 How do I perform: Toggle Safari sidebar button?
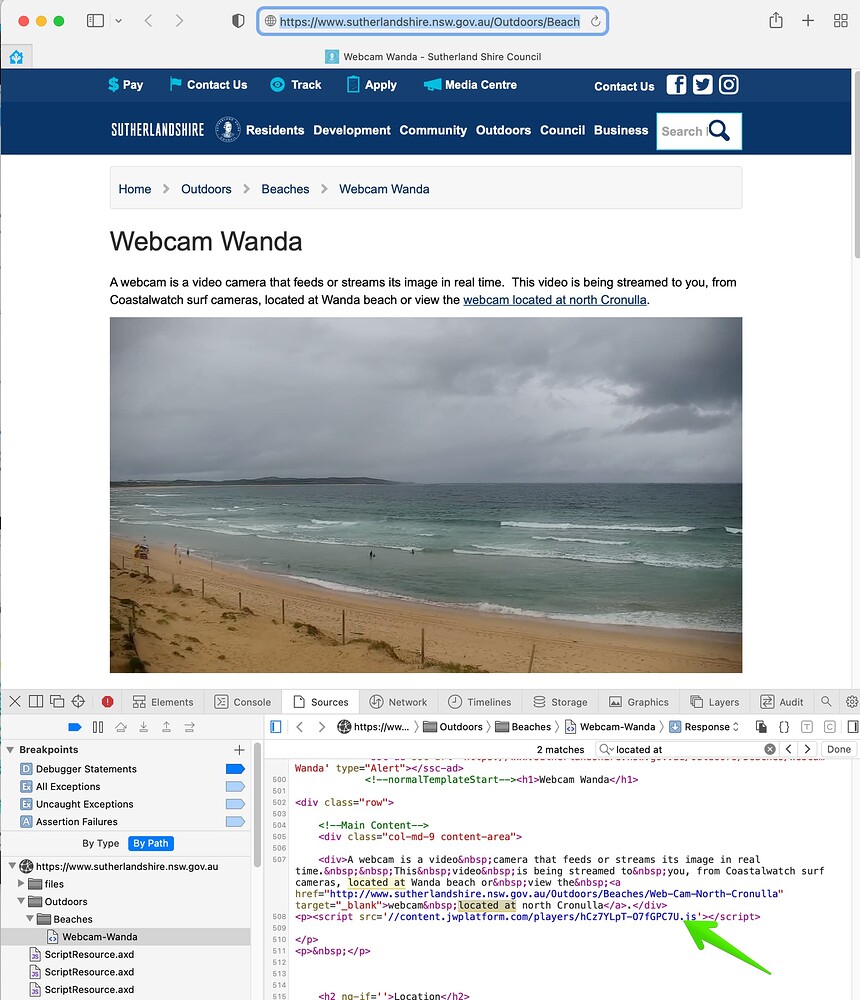pos(95,21)
